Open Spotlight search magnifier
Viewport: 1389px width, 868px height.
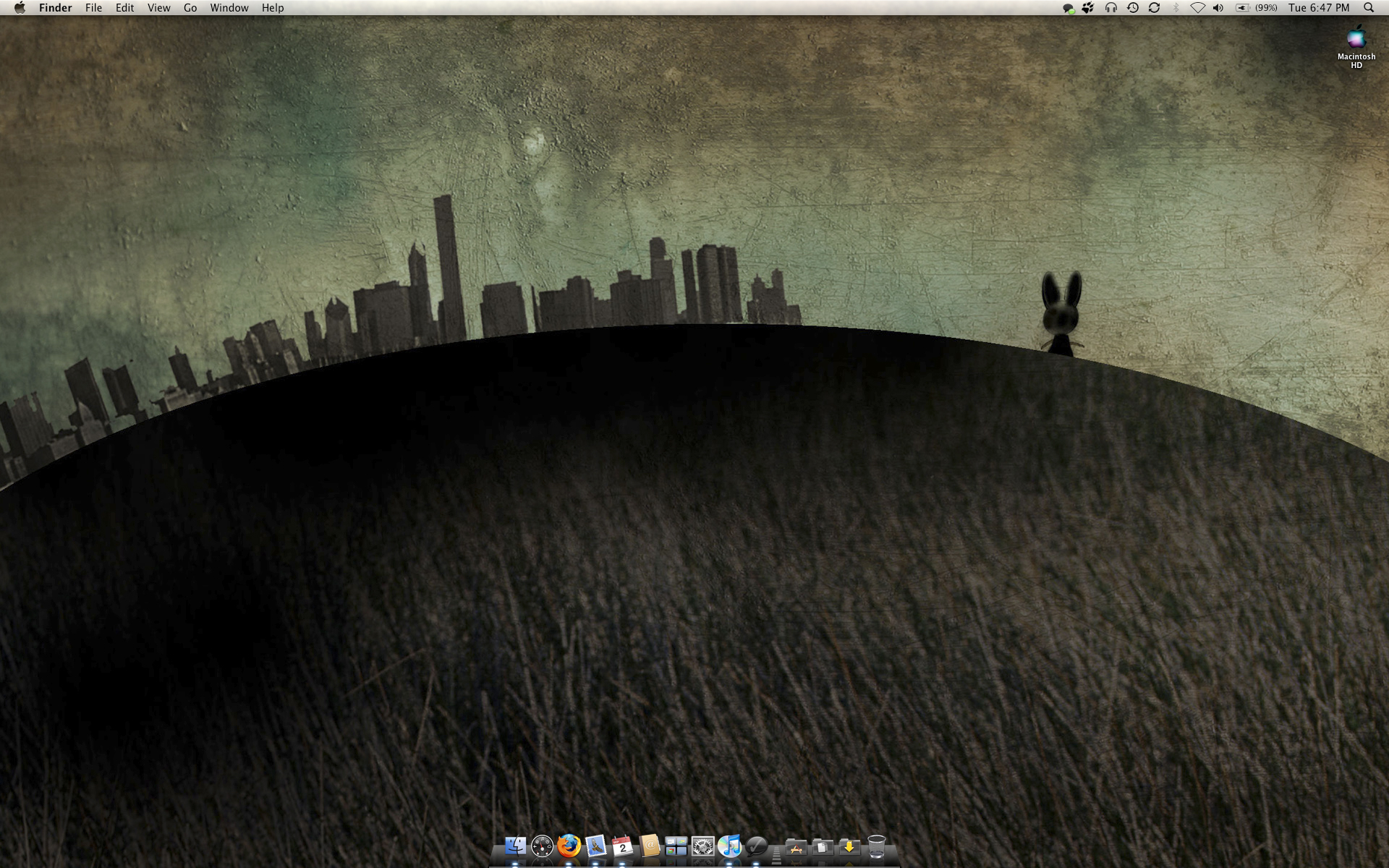tap(1369, 8)
